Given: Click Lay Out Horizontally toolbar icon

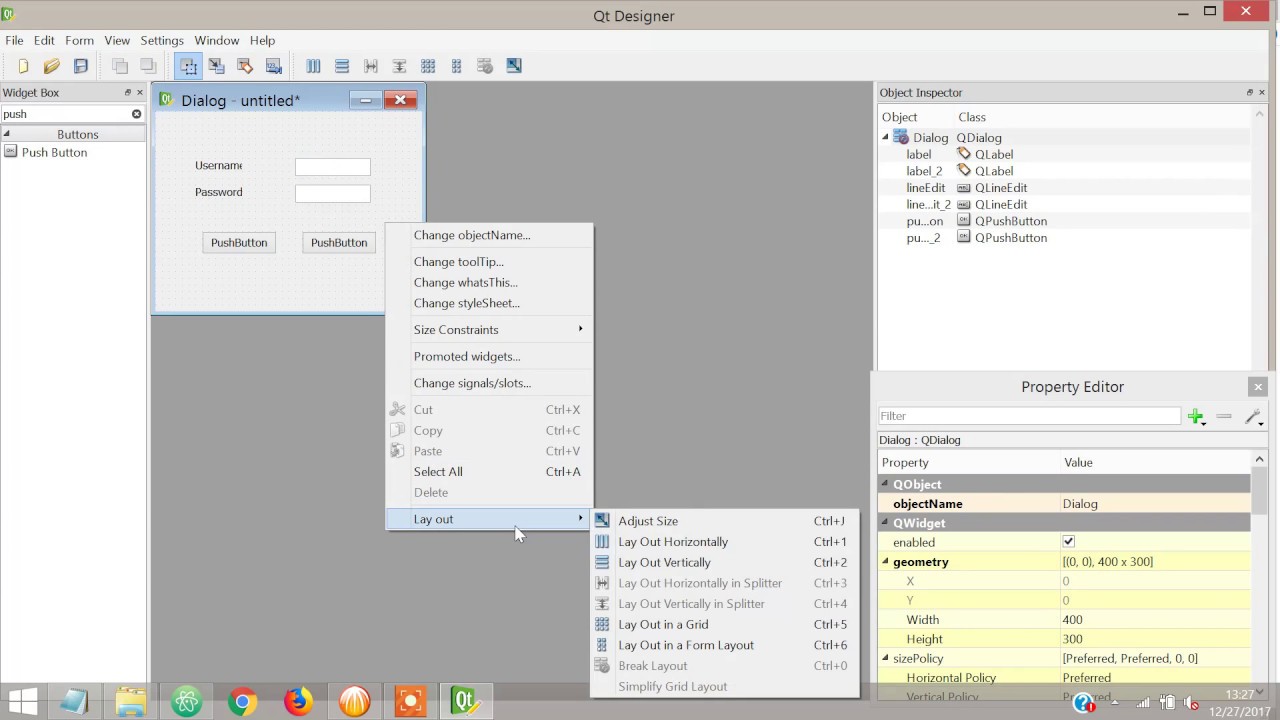Looking at the screenshot, I should tap(313, 66).
